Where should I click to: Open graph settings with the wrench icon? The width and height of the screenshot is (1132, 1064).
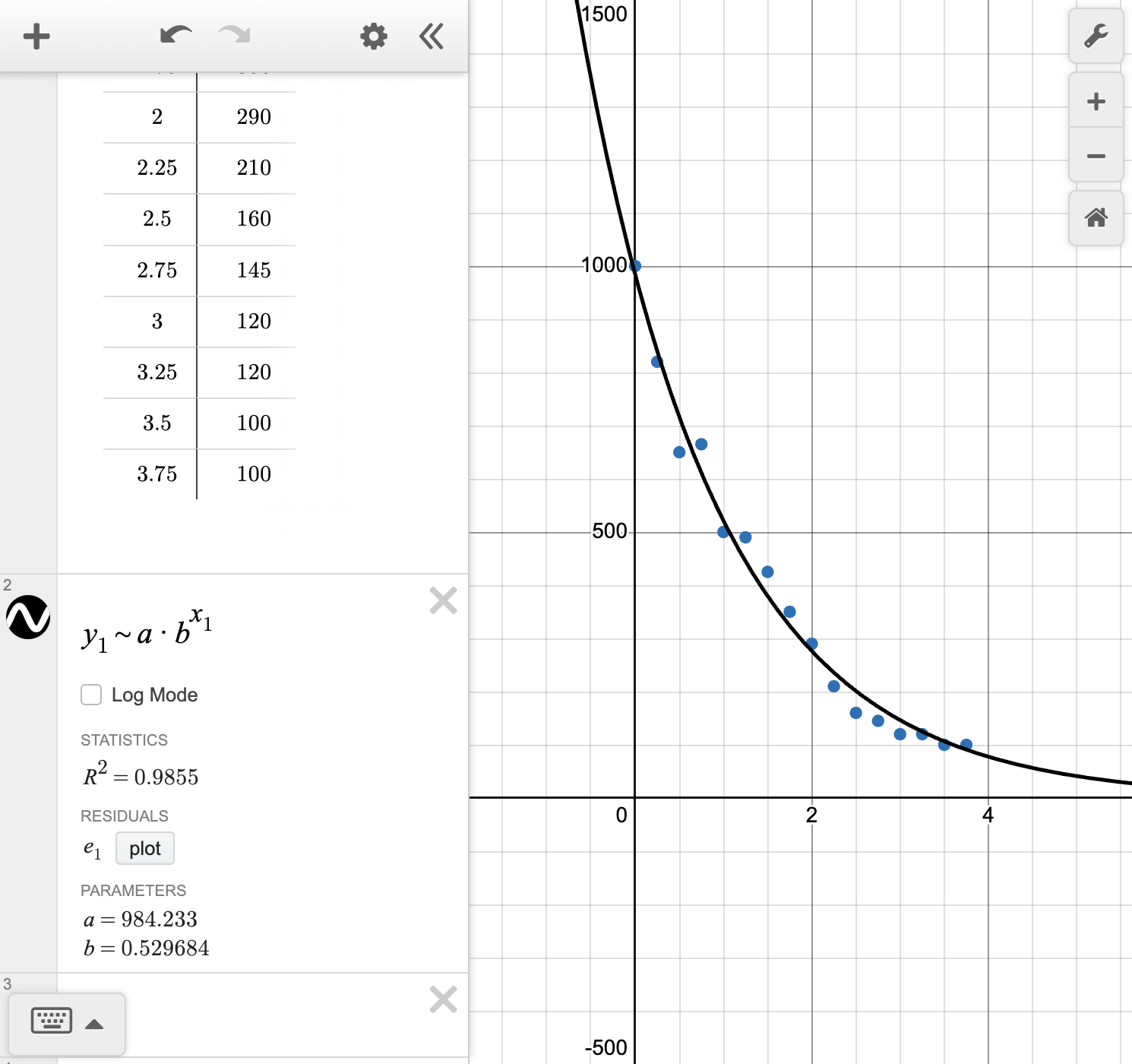click(x=1096, y=36)
